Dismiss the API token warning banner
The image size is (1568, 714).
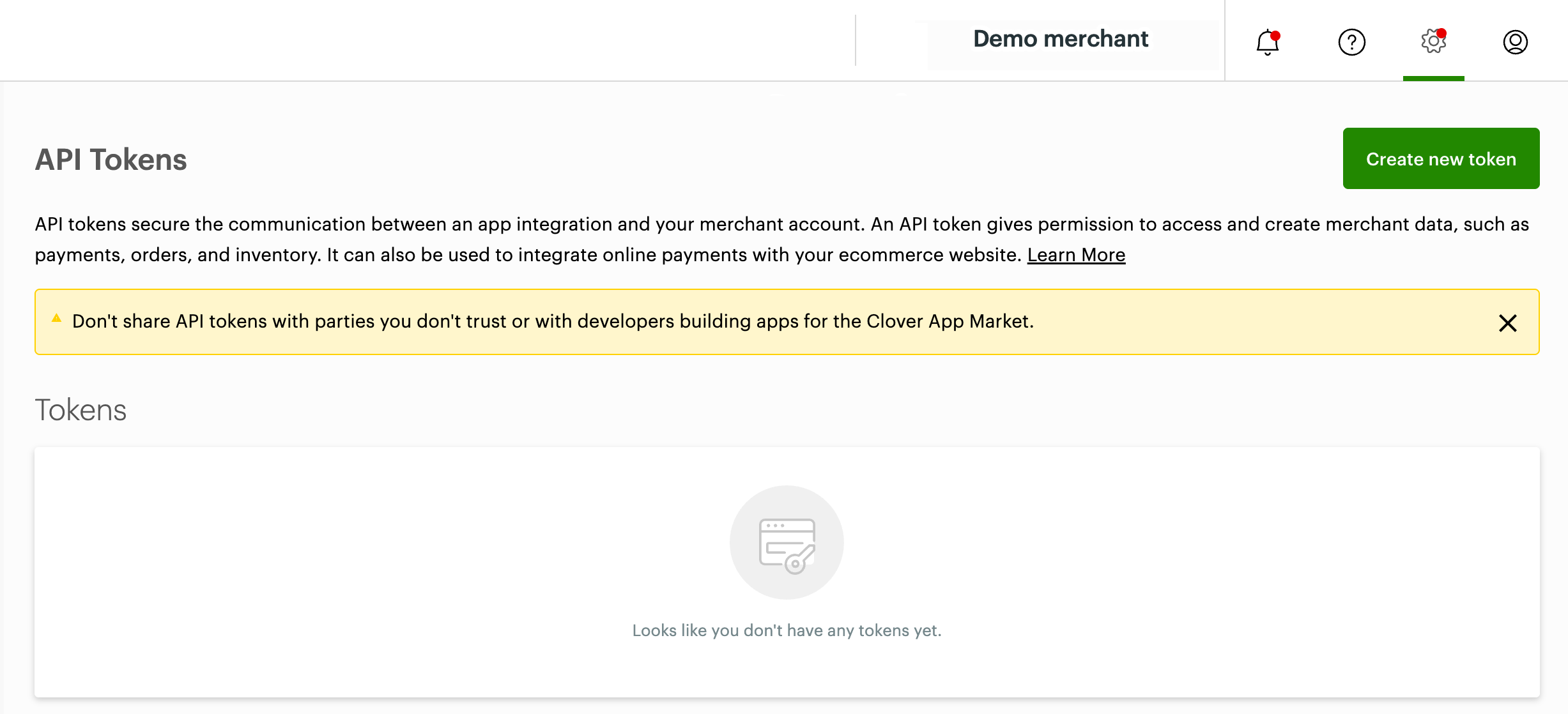point(1507,323)
